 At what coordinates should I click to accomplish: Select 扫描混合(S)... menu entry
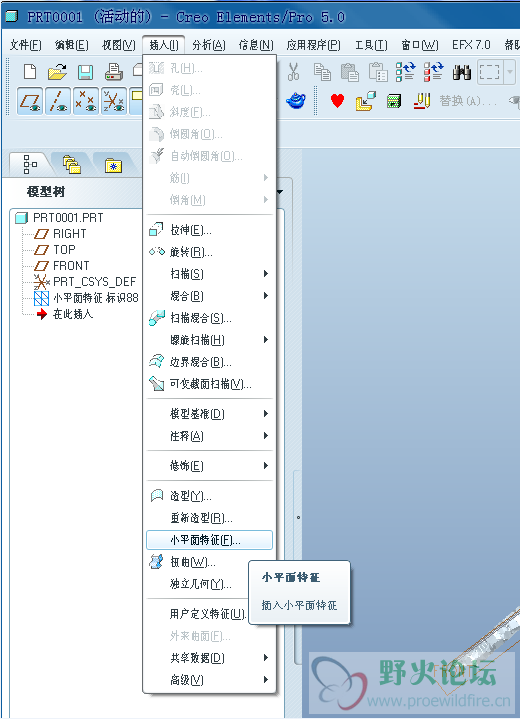[210, 318]
